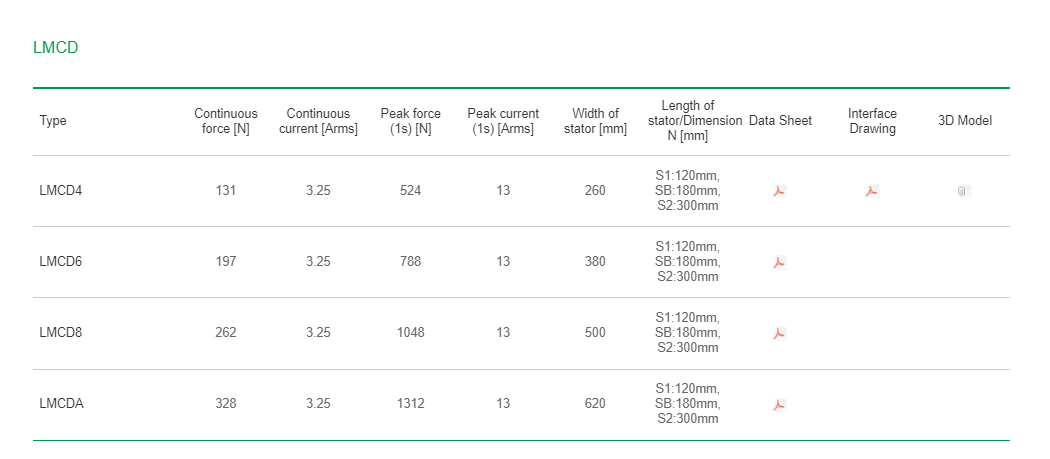Open the LMCDA data sheet PDF
The width and height of the screenshot is (1050, 459).
point(779,404)
